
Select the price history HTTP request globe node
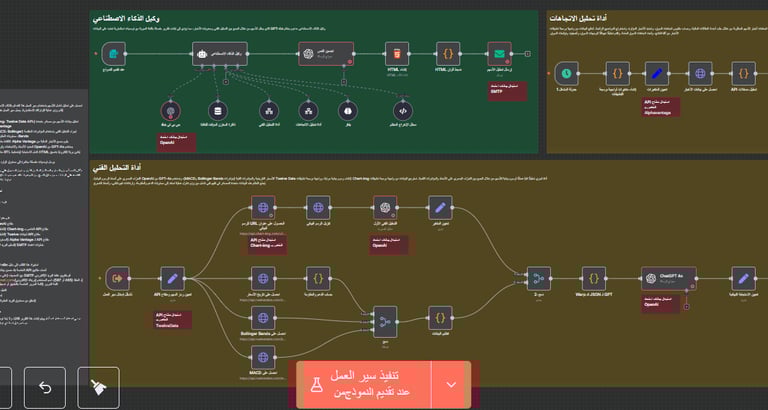point(263,279)
